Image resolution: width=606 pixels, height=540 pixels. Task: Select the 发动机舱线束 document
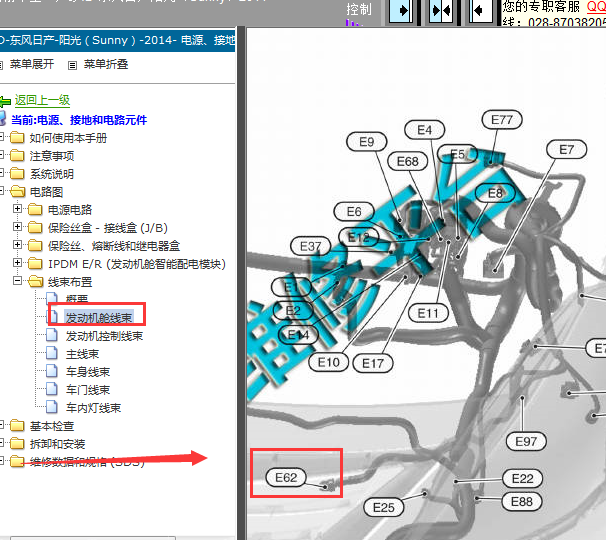tap(99, 318)
